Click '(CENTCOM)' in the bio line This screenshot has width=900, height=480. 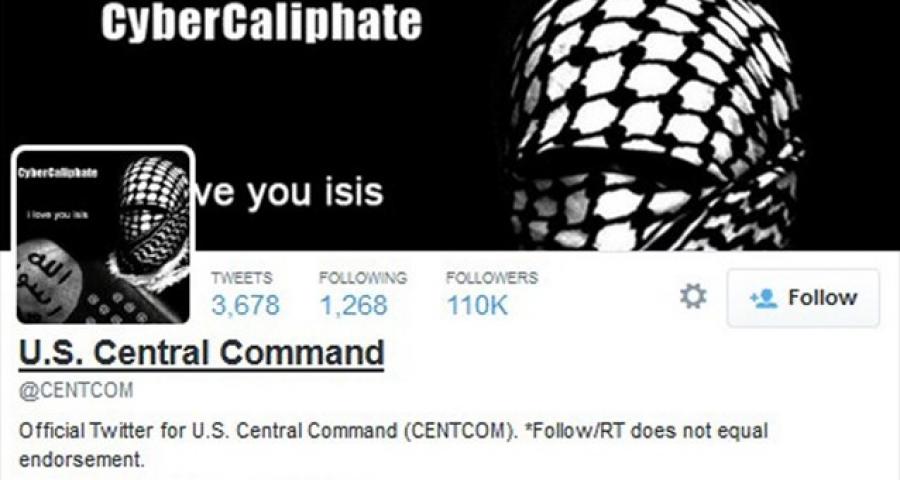[462, 431]
